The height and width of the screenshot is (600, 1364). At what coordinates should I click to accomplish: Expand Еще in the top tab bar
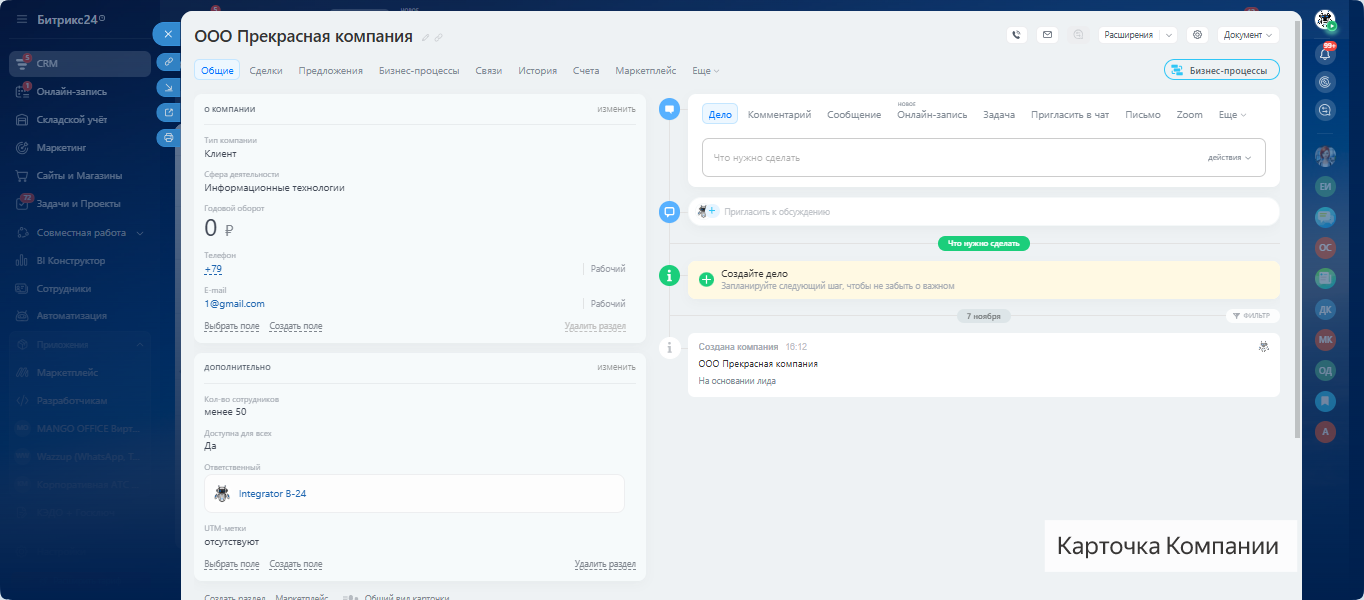[705, 71]
